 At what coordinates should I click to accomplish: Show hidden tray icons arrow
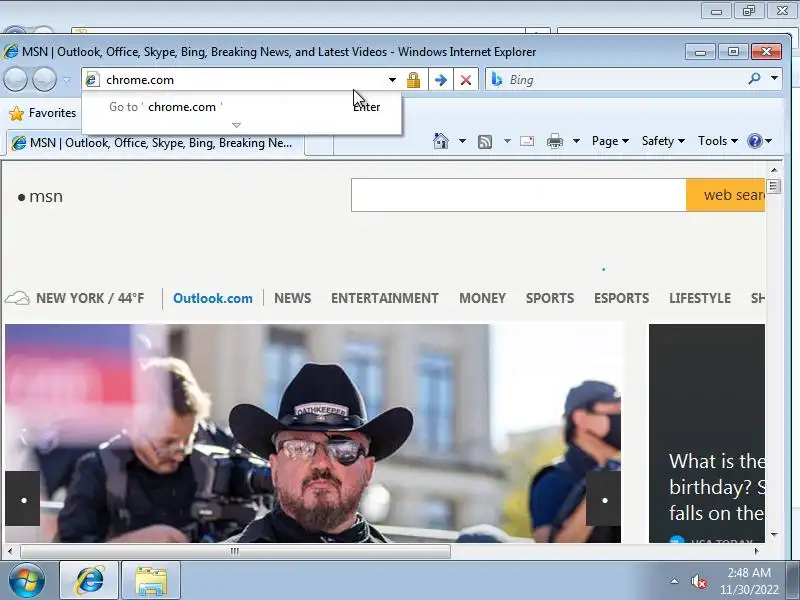674,581
